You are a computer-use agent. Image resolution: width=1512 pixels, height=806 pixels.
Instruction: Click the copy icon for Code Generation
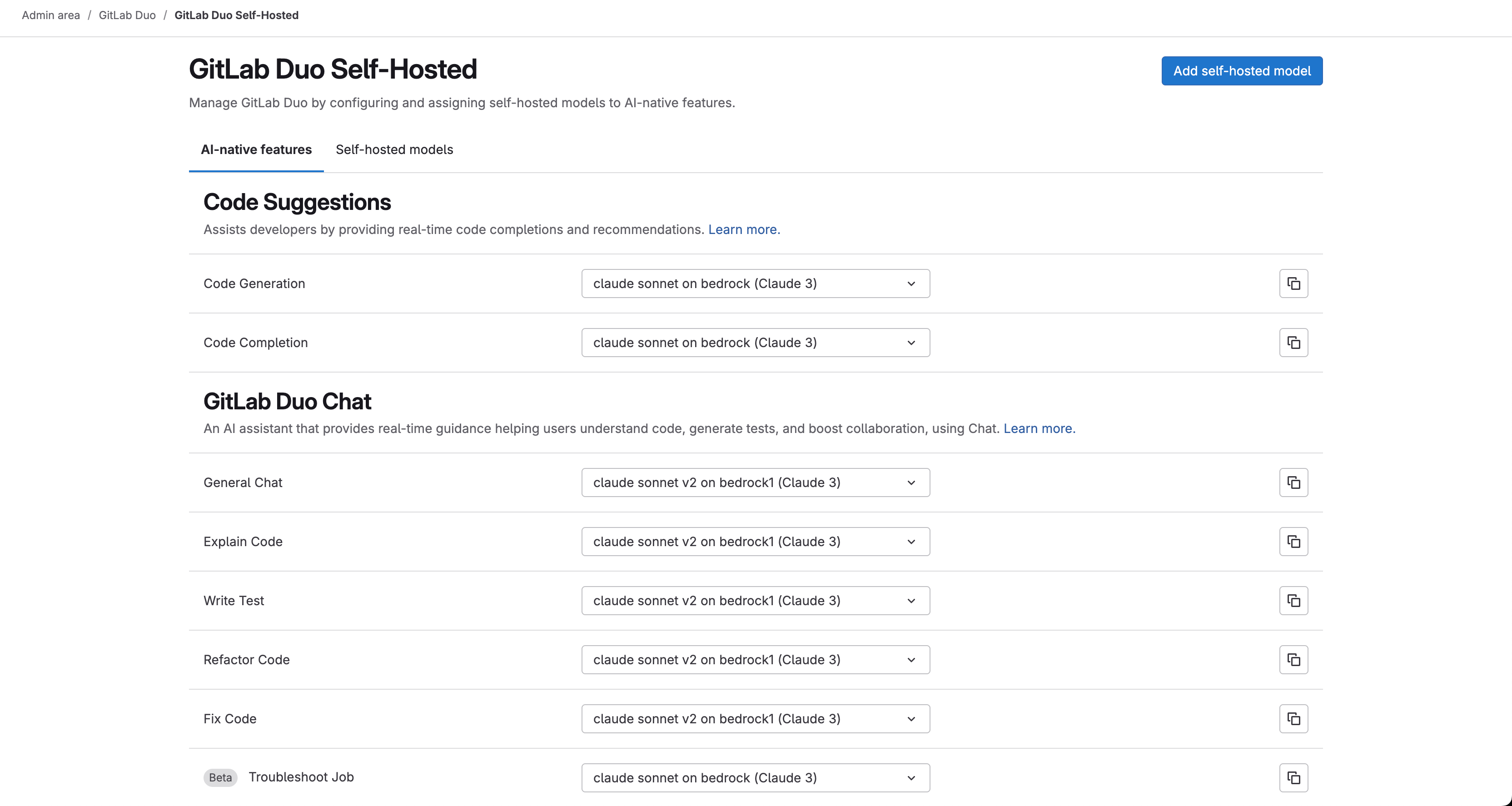1293,283
